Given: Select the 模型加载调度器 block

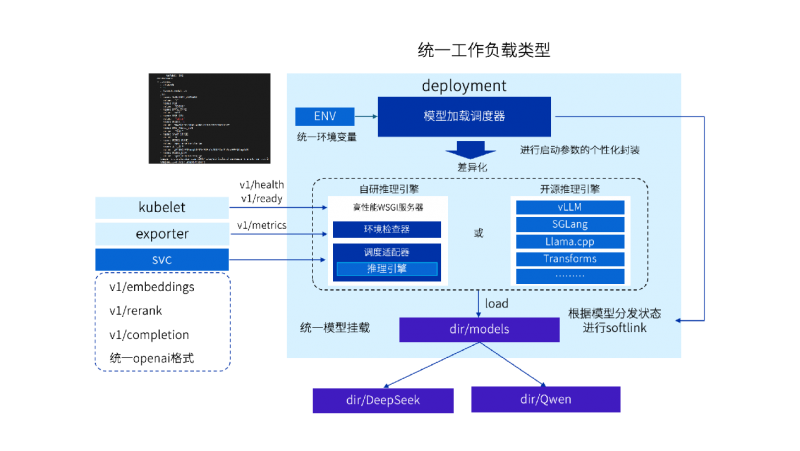Looking at the screenshot, I should [464, 116].
